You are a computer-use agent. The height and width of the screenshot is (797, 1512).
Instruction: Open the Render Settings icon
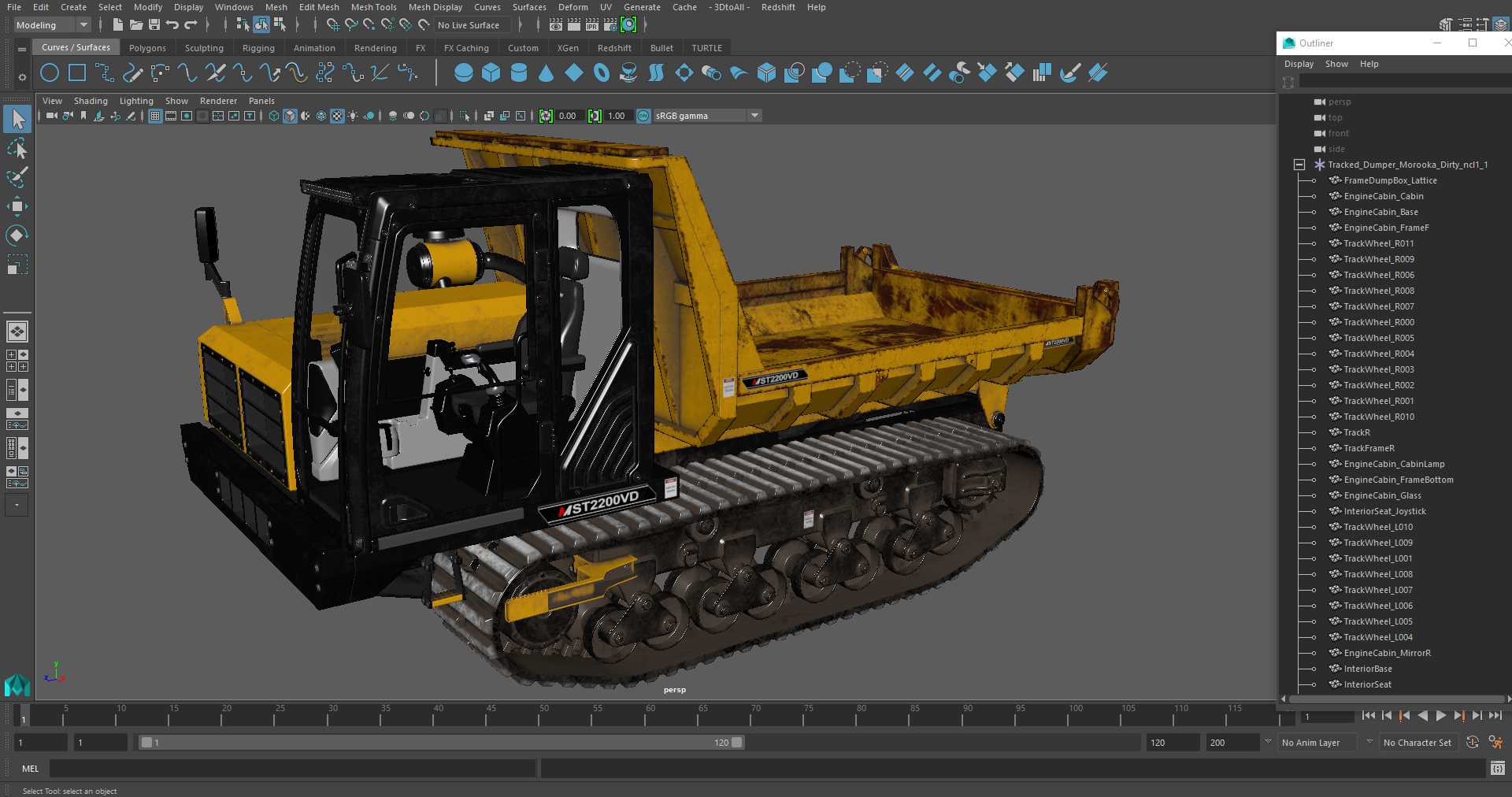click(610, 25)
